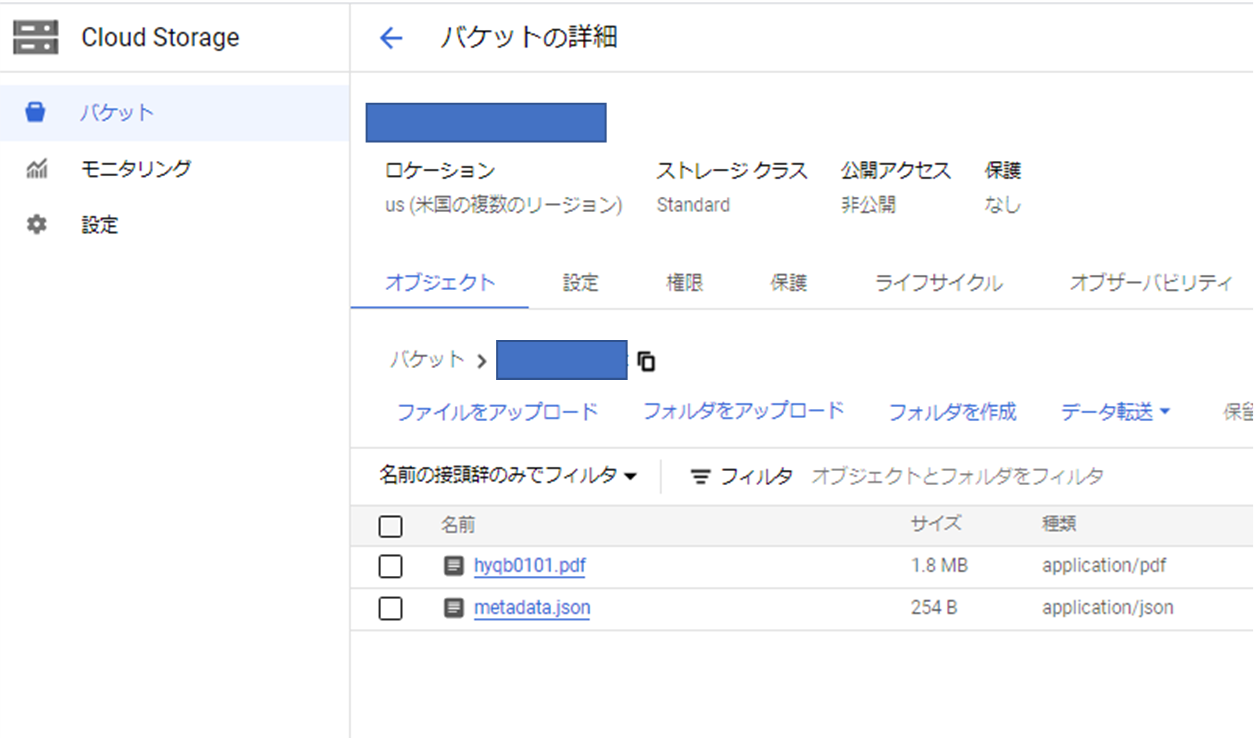
Task: Click the Standard storage class value
Action: 693,205
